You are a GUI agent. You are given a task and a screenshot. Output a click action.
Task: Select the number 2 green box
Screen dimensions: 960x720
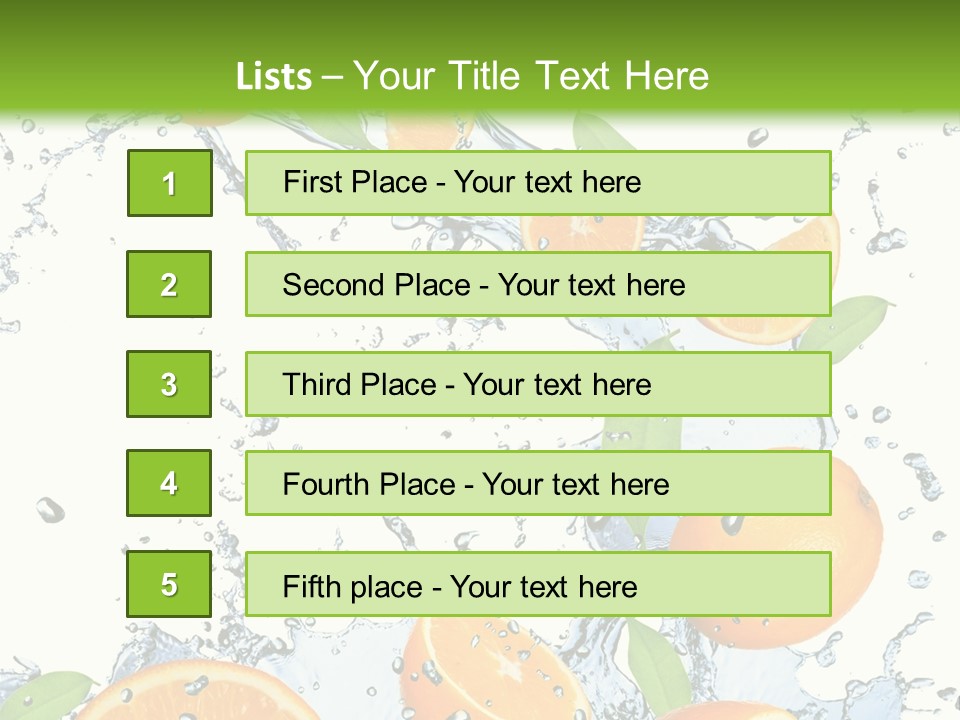pyautogui.click(x=169, y=284)
